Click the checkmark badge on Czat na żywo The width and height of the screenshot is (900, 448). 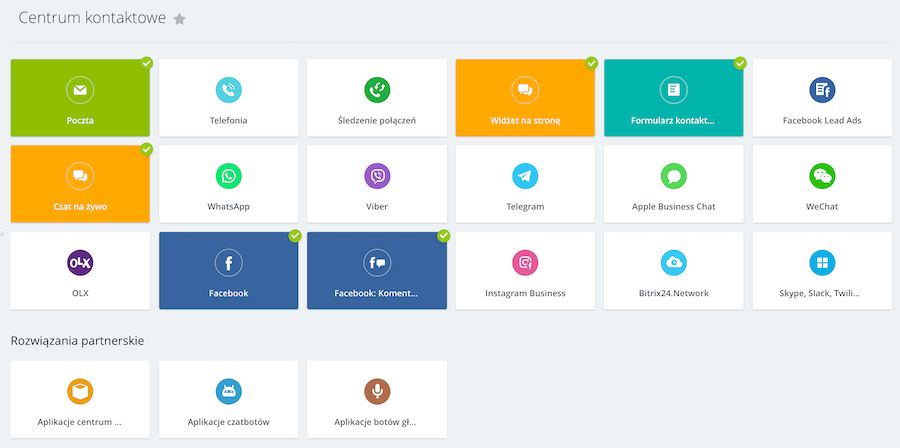[x=146, y=149]
